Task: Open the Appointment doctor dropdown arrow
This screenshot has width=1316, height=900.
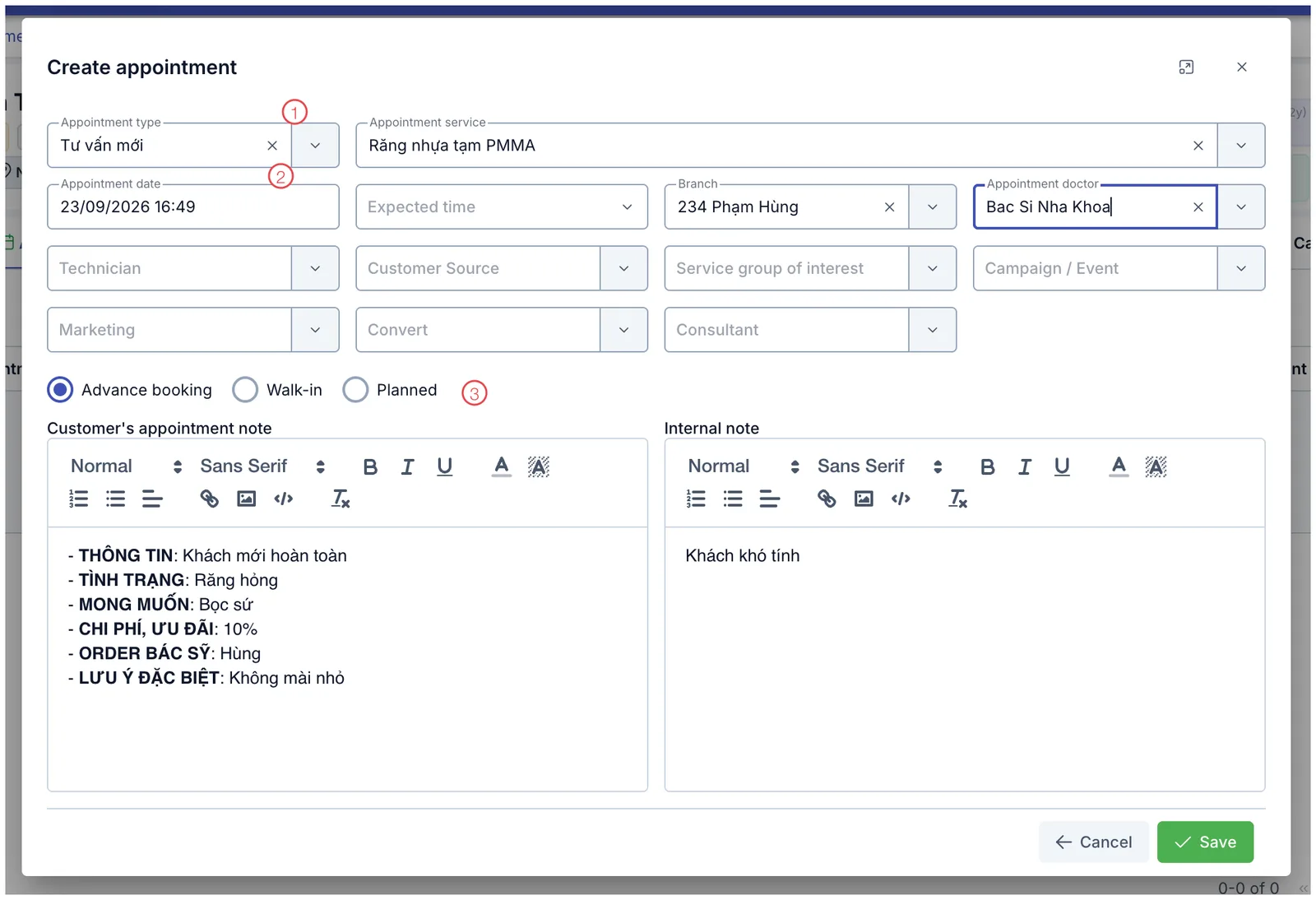Action: (1241, 207)
